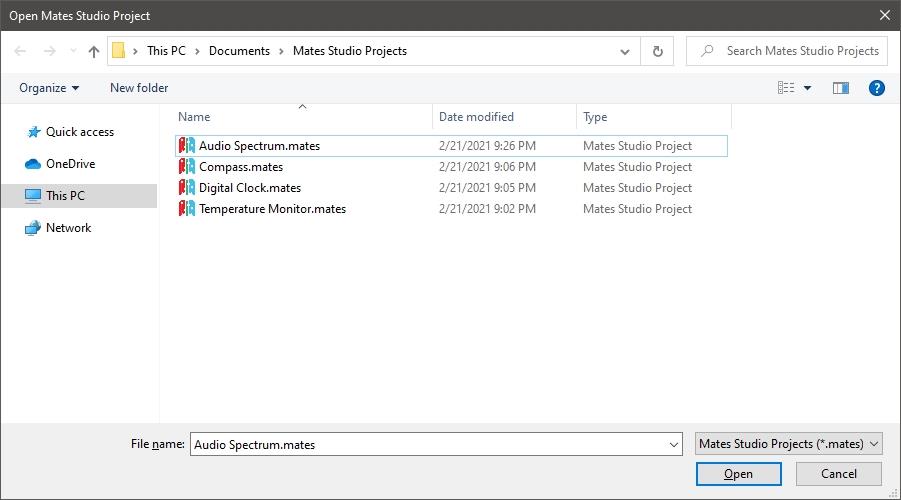Show the preview pane
Viewport: 901px width, 500px height.
click(841, 88)
